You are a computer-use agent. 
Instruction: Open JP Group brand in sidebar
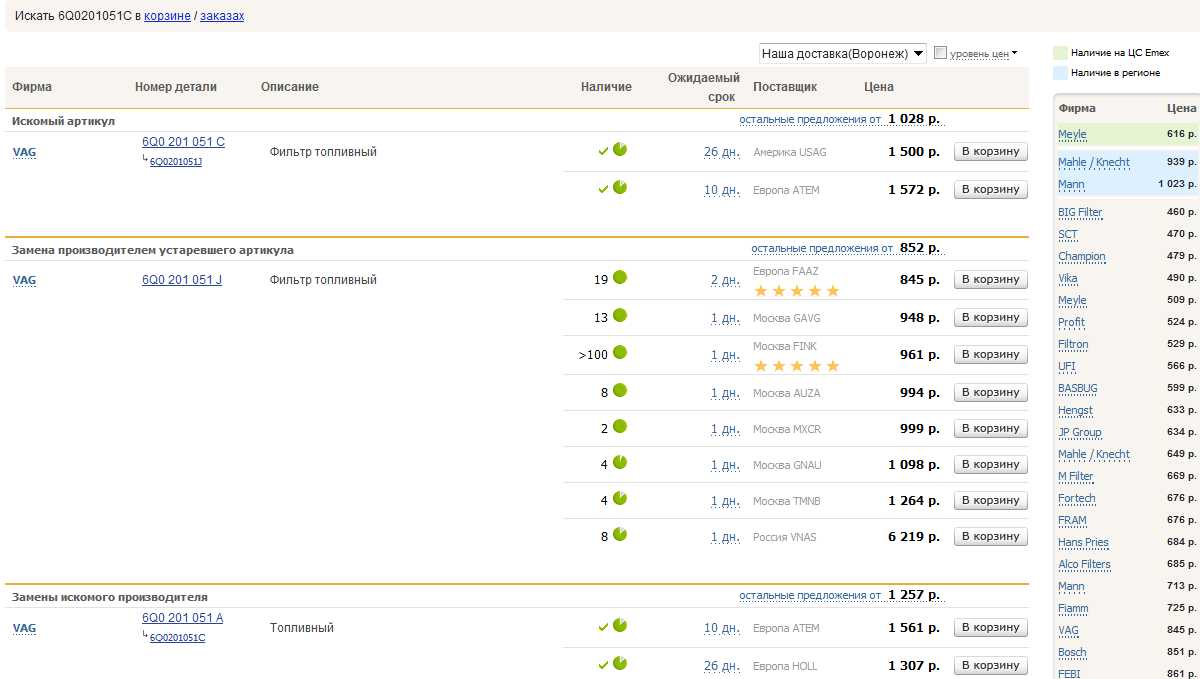1080,432
